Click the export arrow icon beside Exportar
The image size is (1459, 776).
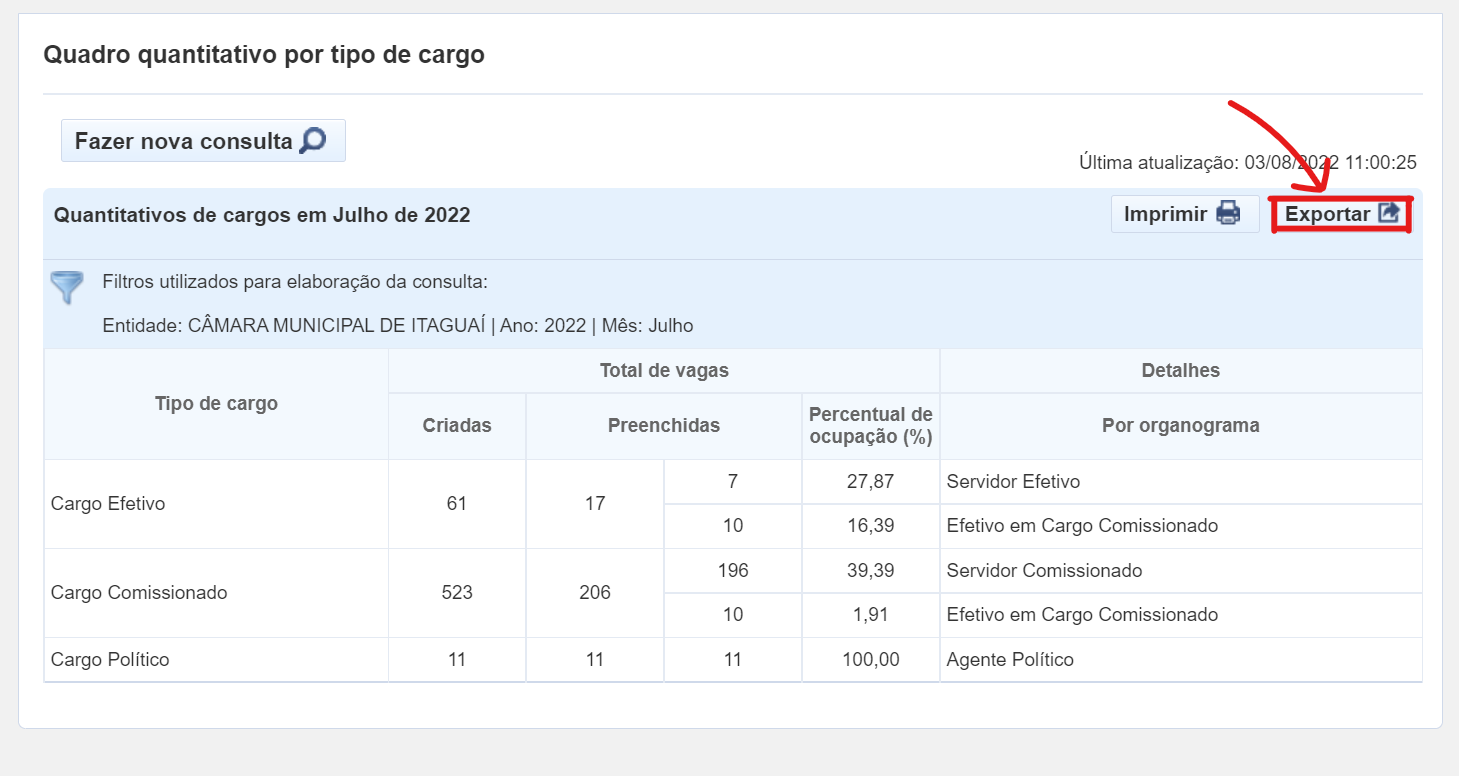pyautogui.click(x=1389, y=214)
